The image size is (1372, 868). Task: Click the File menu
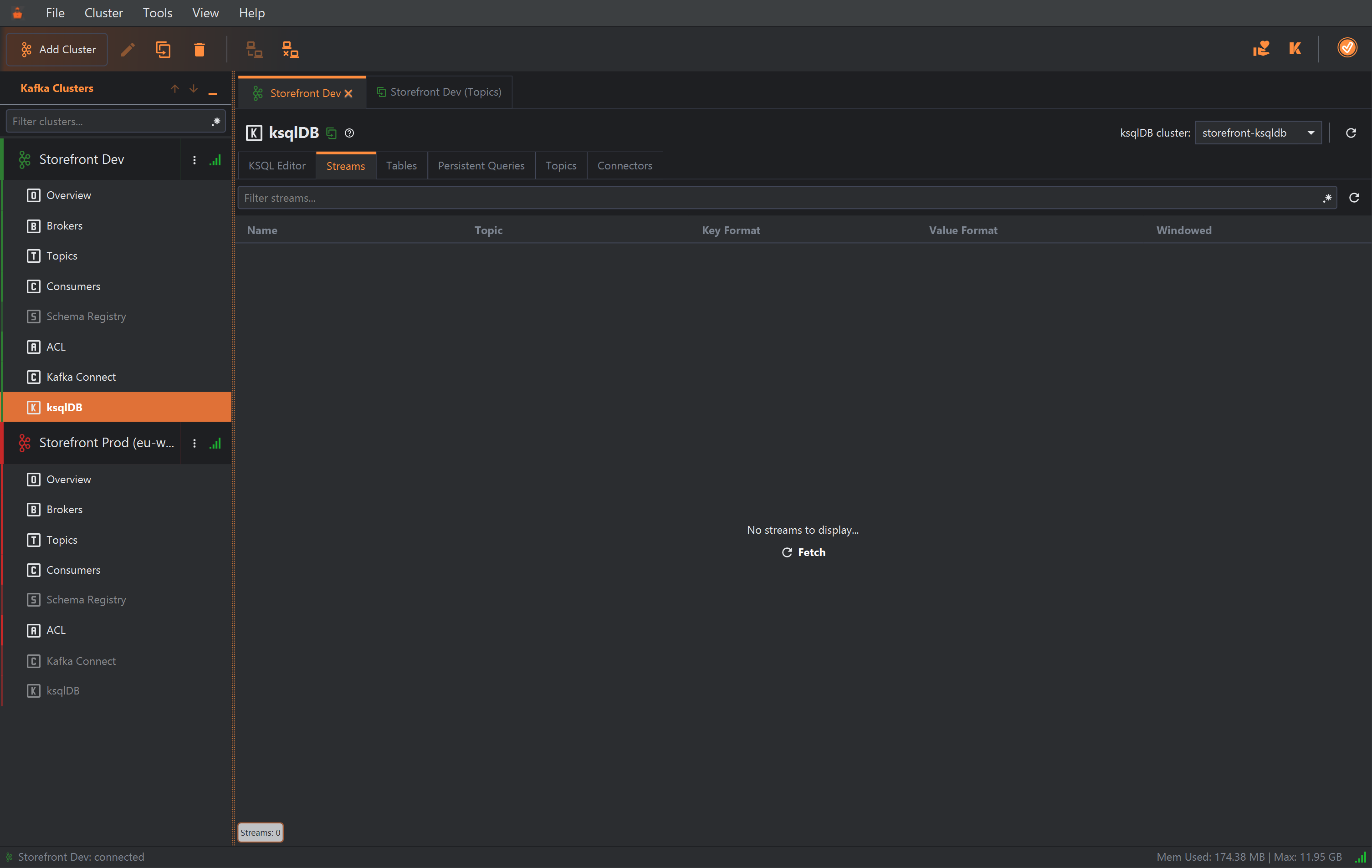[x=55, y=13]
